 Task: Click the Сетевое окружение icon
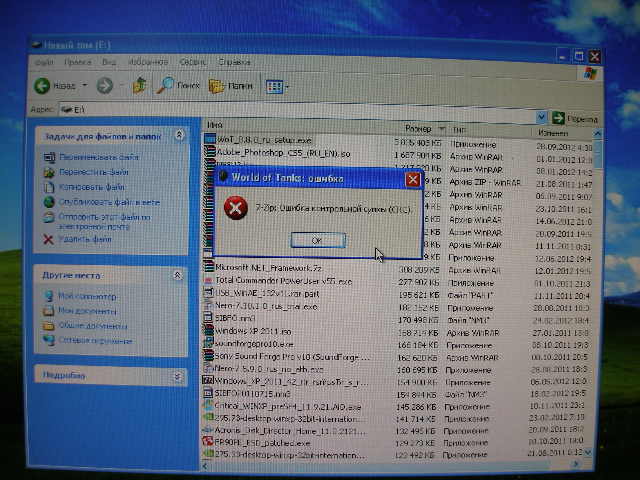click(x=49, y=340)
